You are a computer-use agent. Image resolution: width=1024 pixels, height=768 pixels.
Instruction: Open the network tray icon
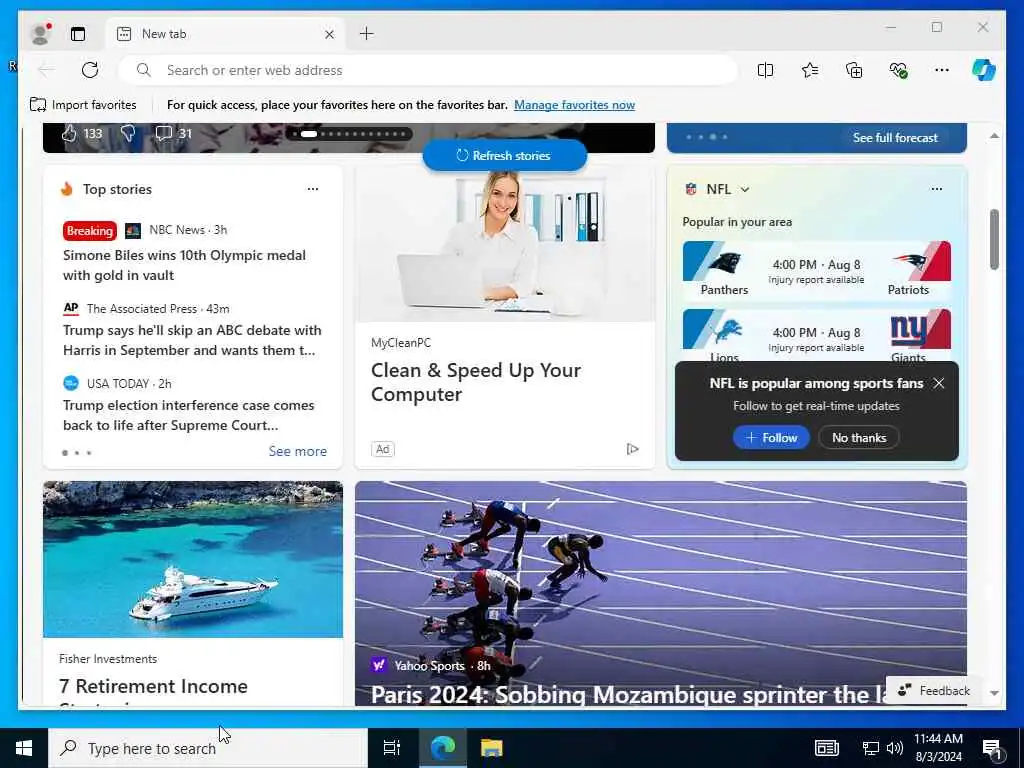point(871,748)
